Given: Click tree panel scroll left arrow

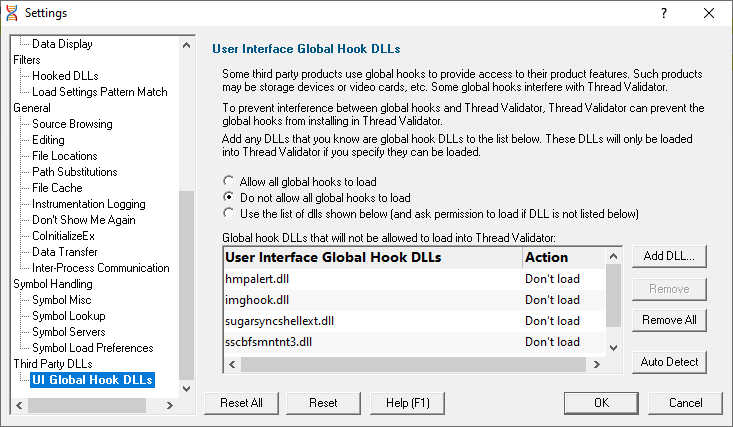Looking at the screenshot, I should tap(19, 405).
